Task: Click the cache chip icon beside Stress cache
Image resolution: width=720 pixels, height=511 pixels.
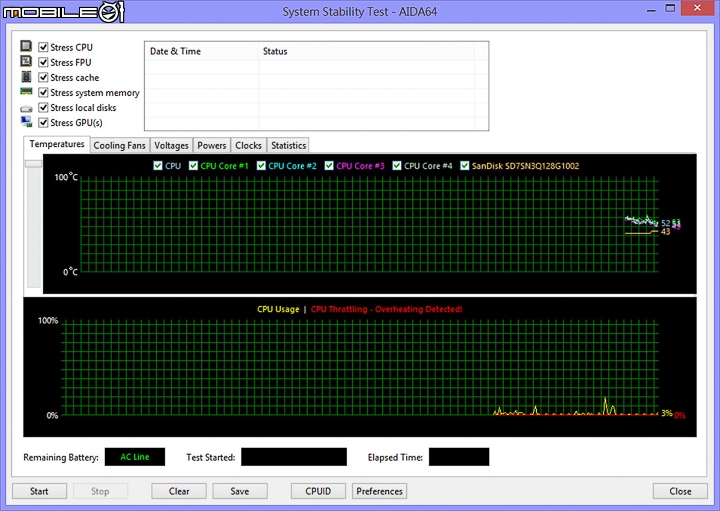Action: click(26, 77)
